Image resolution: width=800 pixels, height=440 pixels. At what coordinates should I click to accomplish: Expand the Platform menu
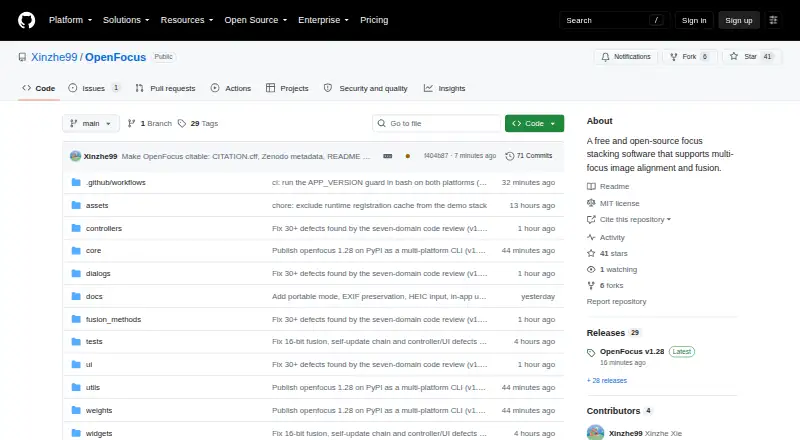[x=70, y=20]
